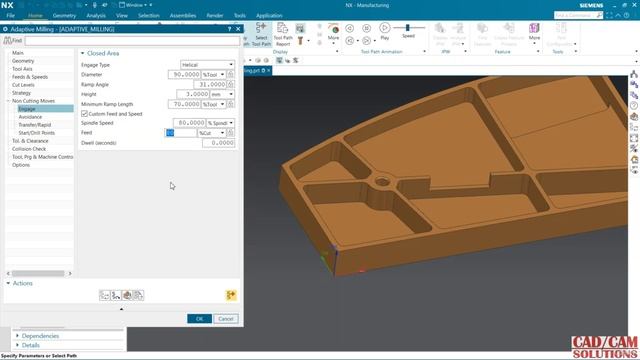The height and width of the screenshot is (360, 640).
Task: Click the Find search field in dialog
Action: 132,40
